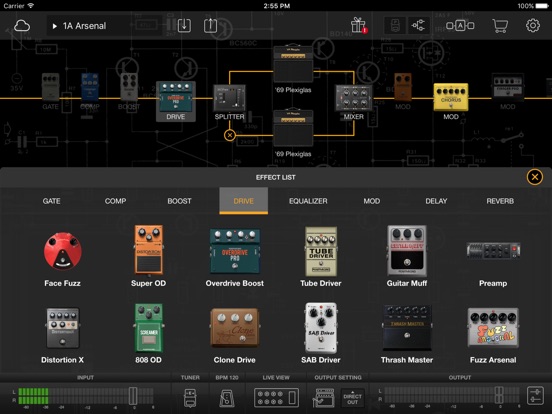Screen dimensions: 552x414
Task: Switch to the EQUALIZER tab
Action: click(308, 201)
